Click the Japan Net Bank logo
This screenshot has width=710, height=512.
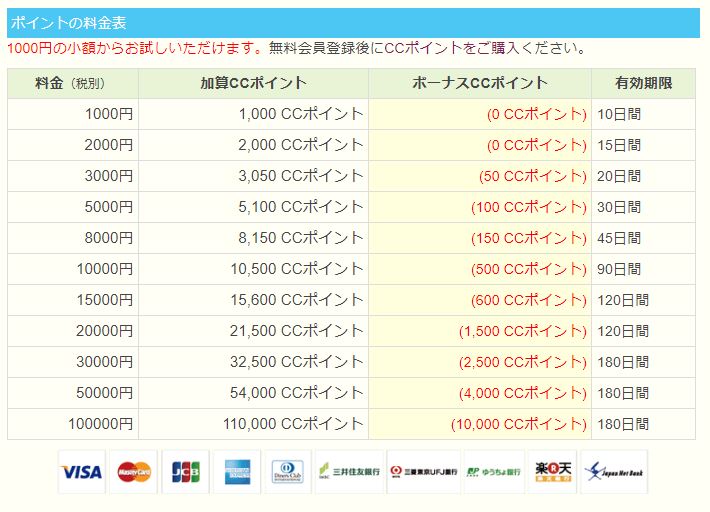click(x=614, y=471)
